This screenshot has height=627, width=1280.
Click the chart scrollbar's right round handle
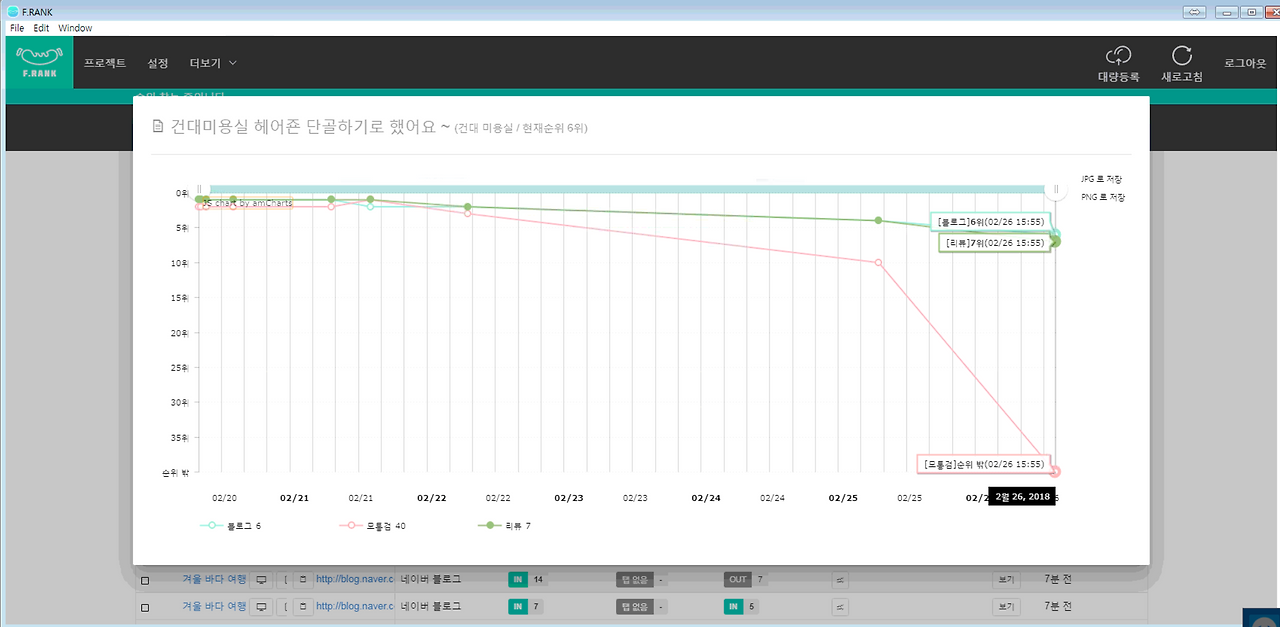pos(1056,189)
